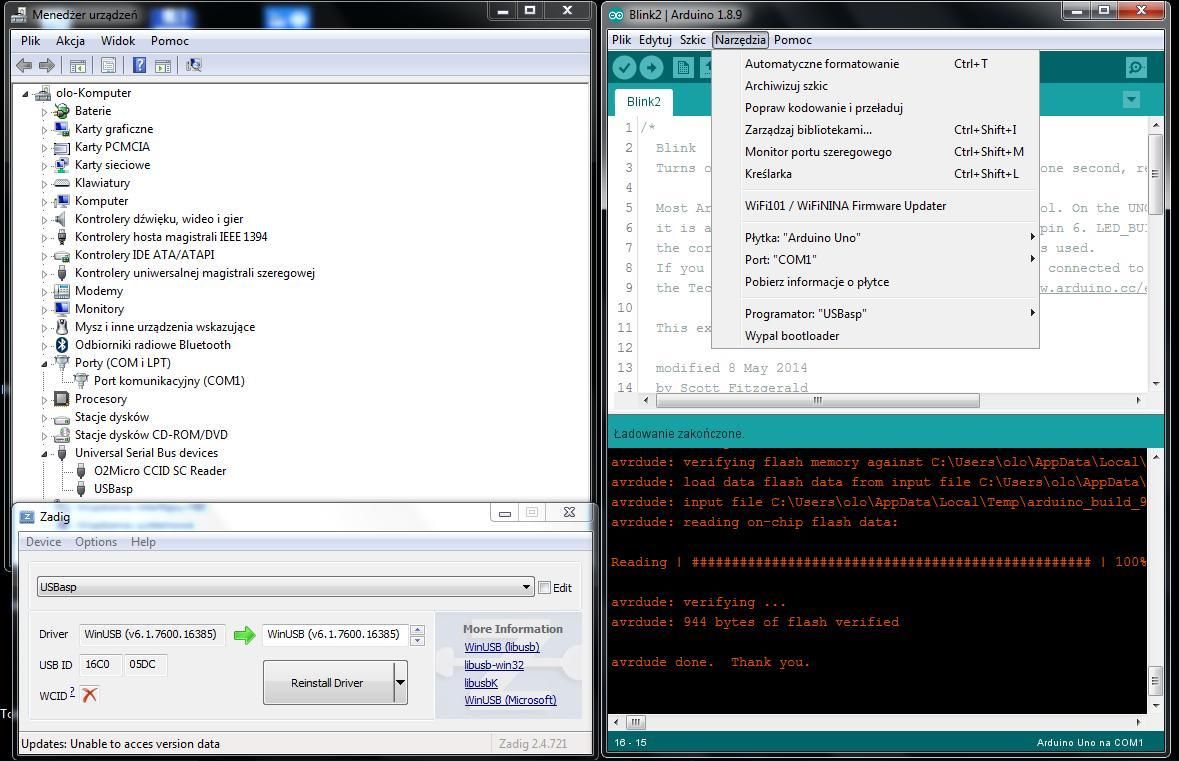
Task: Click Baterie device icon
Action: coord(62,111)
